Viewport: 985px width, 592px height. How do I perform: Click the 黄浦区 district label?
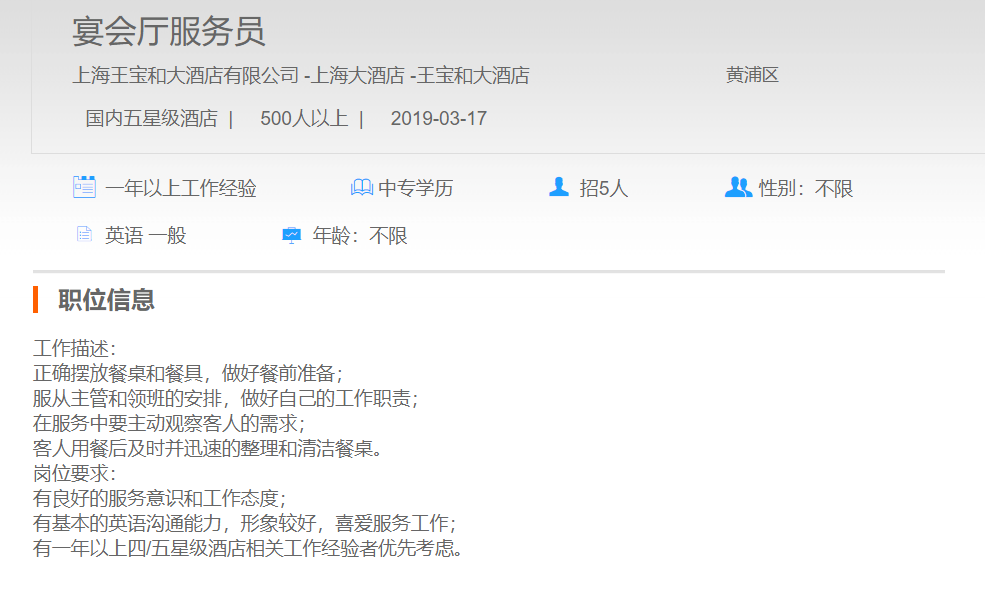click(x=752, y=75)
